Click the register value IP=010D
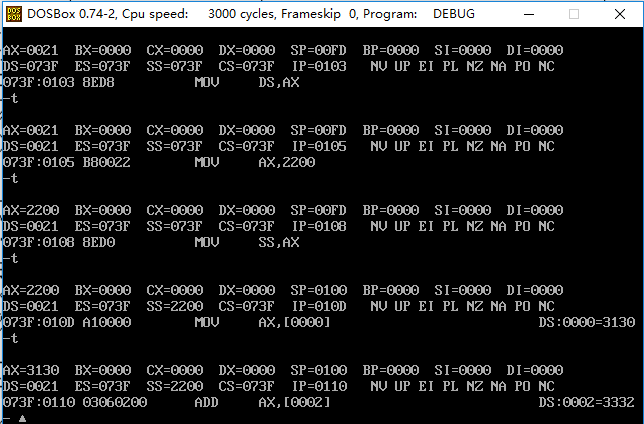644x424 pixels. (319, 306)
